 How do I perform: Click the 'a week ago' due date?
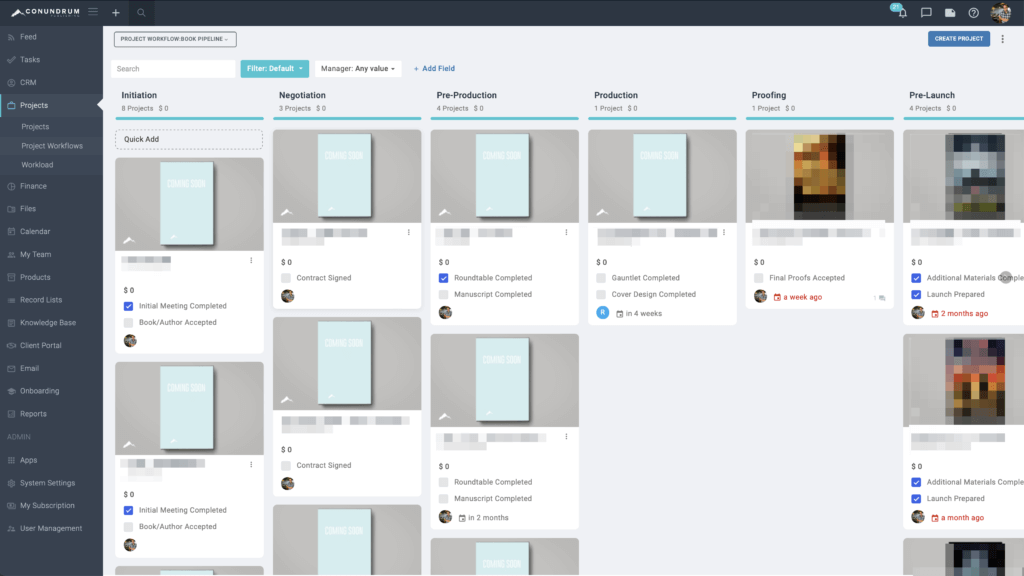(798, 297)
